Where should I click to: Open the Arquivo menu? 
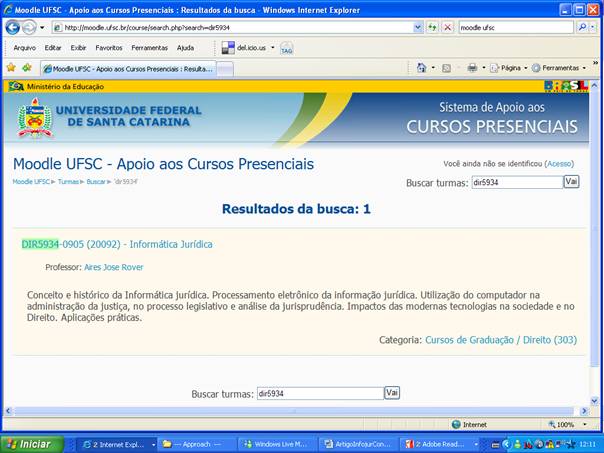24,47
